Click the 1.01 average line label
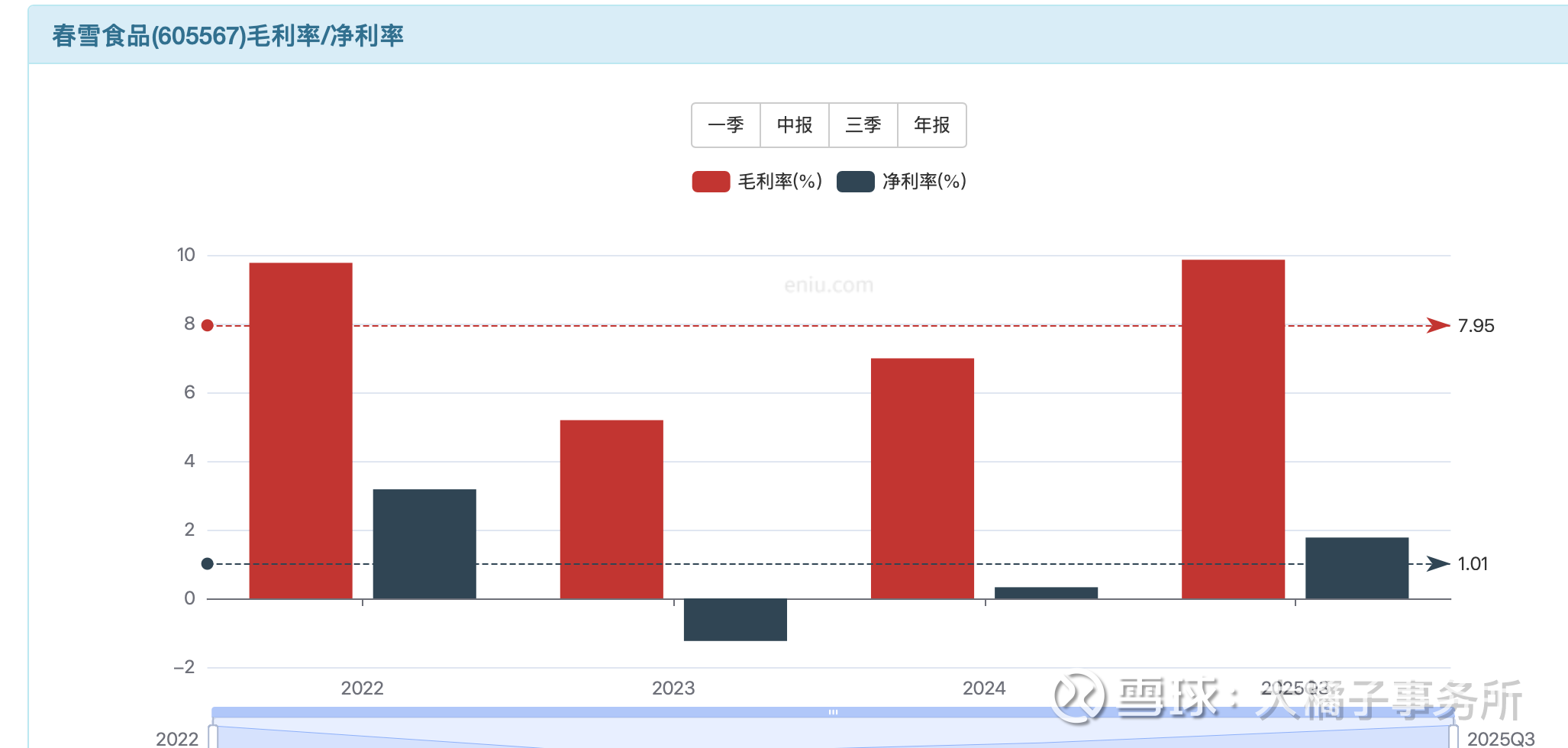This screenshot has width=1568, height=748. coord(1473,564)
